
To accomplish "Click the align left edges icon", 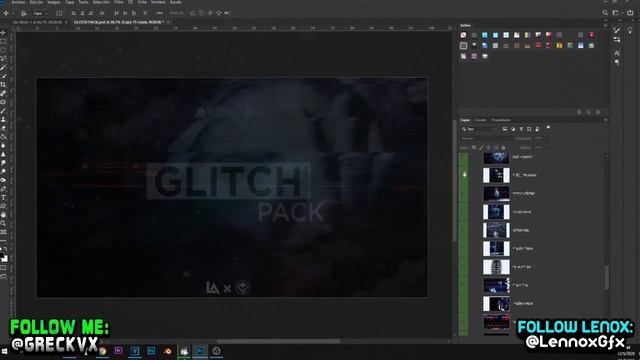I will pyautogui.click(x=74, y=13).
